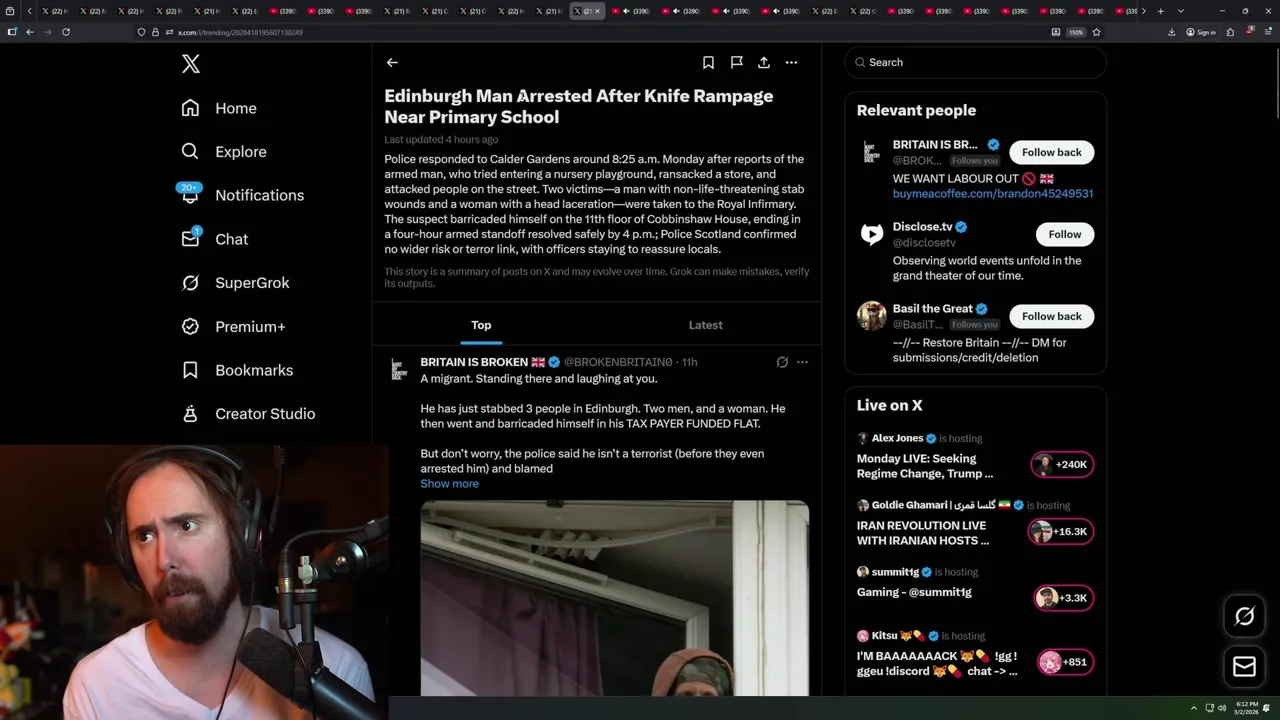
Task: Join Alex Jones live with +240K
Action: pyautogui.click(x=1062, y=464)
